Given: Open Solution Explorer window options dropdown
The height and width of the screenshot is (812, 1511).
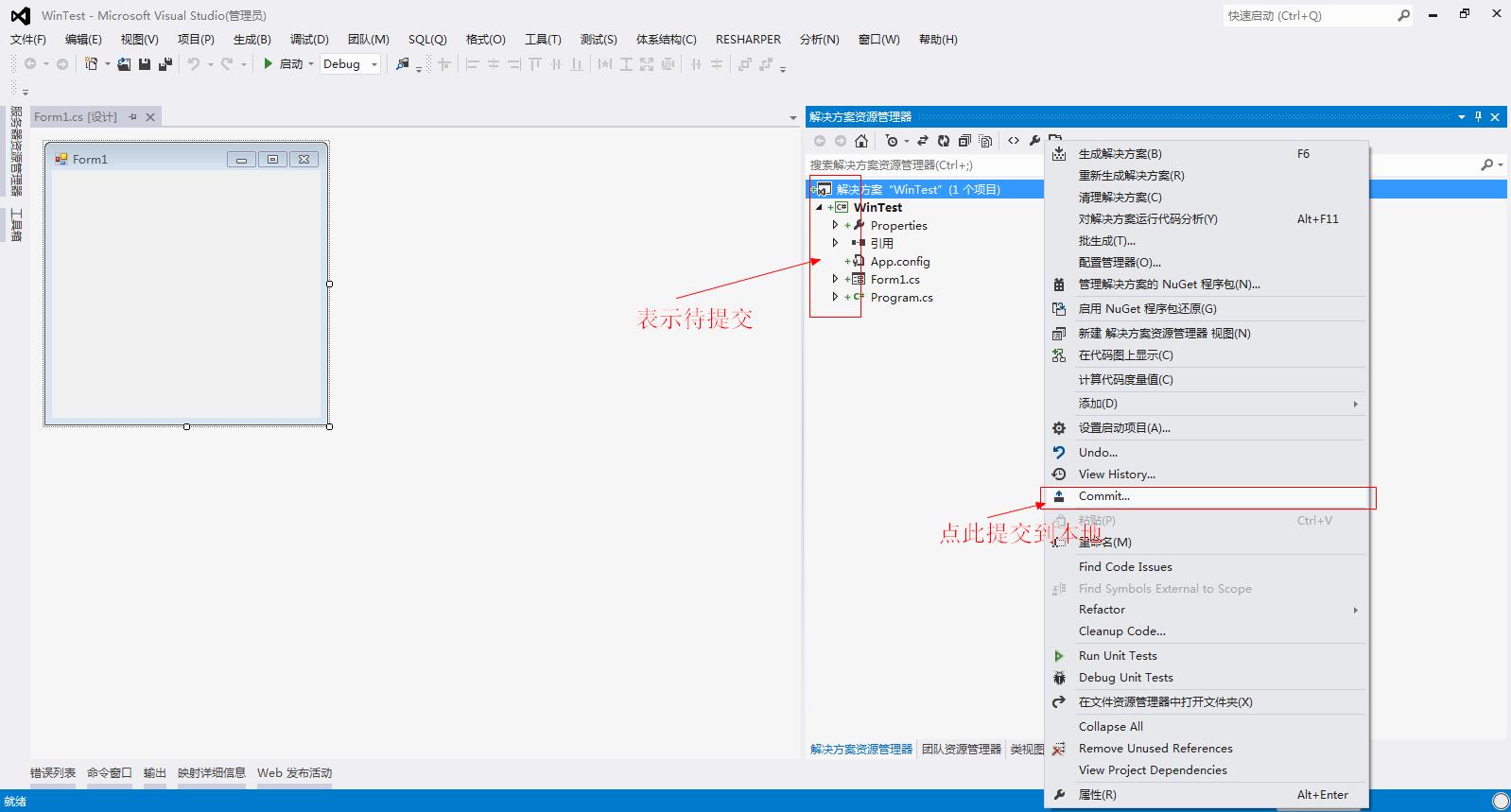Looking at the screenshot, I should click(x=1462, y=116).
